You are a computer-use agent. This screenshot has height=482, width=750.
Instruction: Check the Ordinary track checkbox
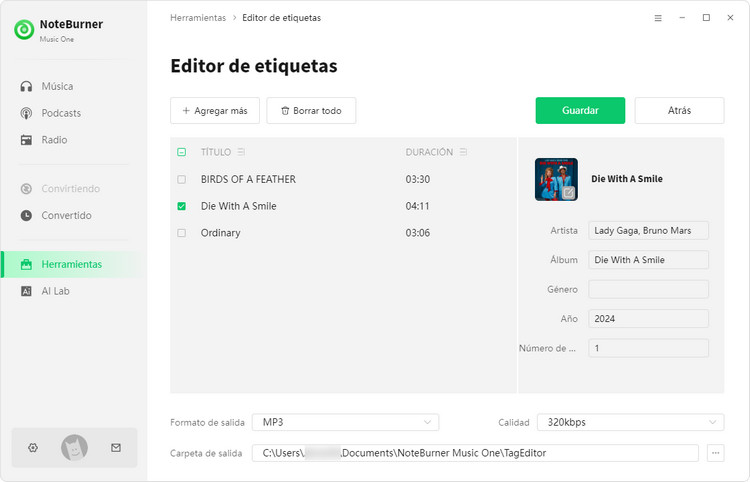click(181, 233)
